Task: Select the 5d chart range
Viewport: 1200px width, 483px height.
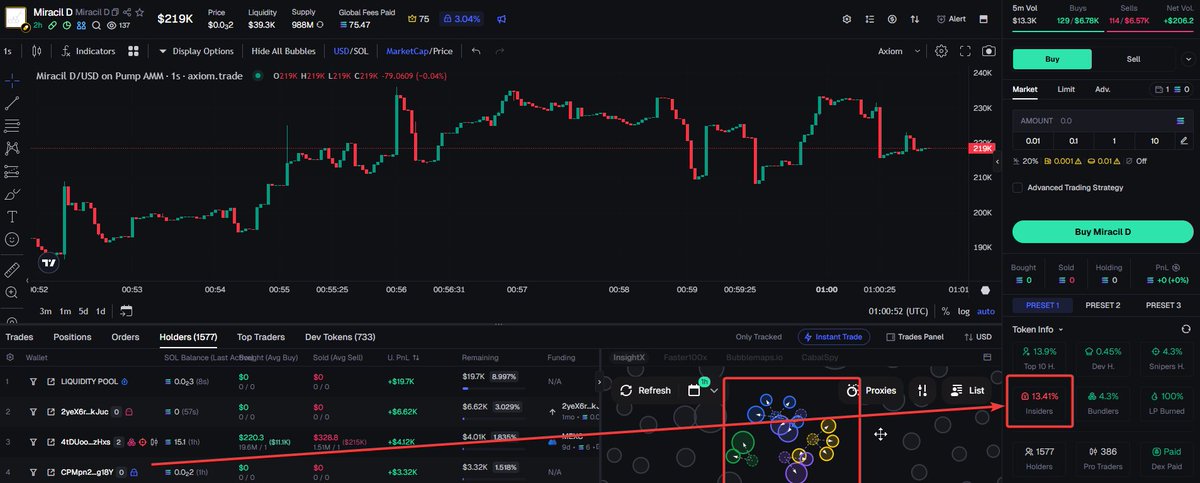Action: click(x=82, y=311)
